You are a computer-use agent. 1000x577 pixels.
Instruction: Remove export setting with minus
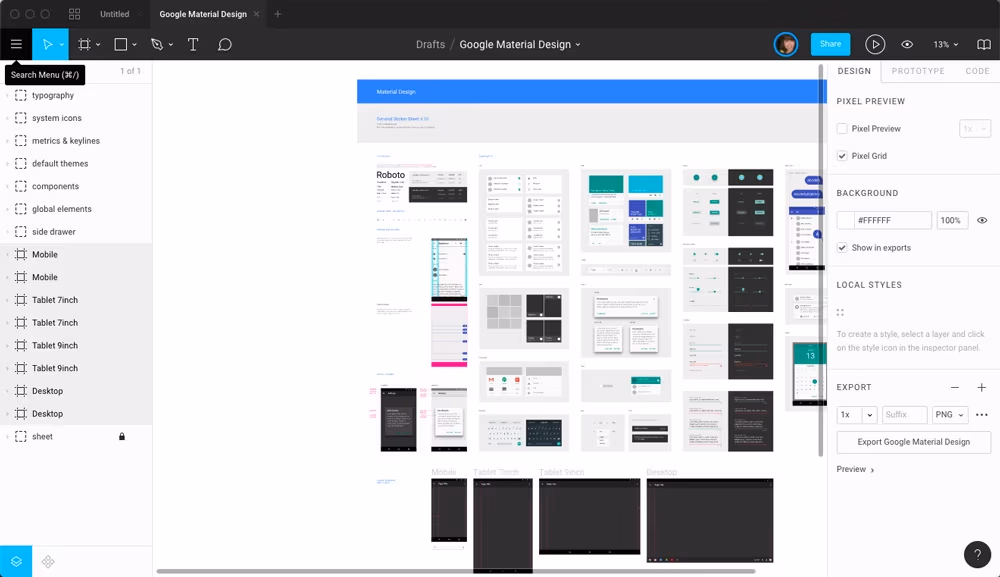(x=955, y=388)
